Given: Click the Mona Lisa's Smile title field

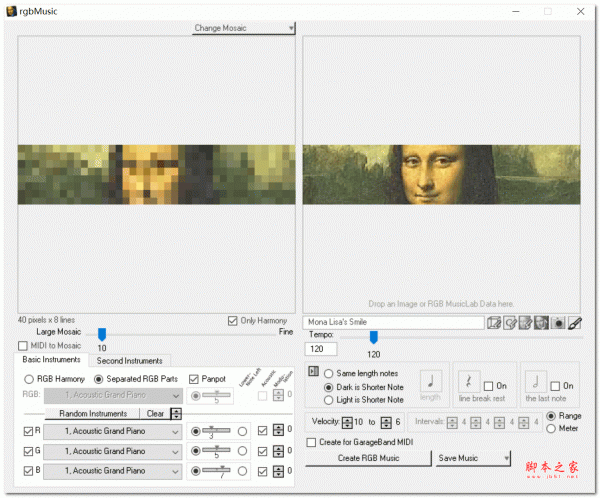Looking at the screenshot, I should pos(394,323).
